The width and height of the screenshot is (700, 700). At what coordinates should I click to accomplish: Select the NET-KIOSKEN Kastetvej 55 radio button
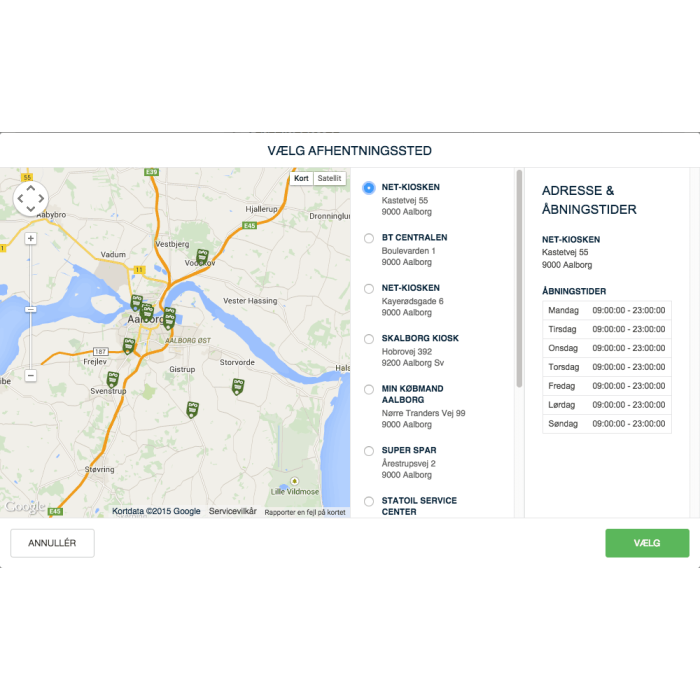coord(369,188)
